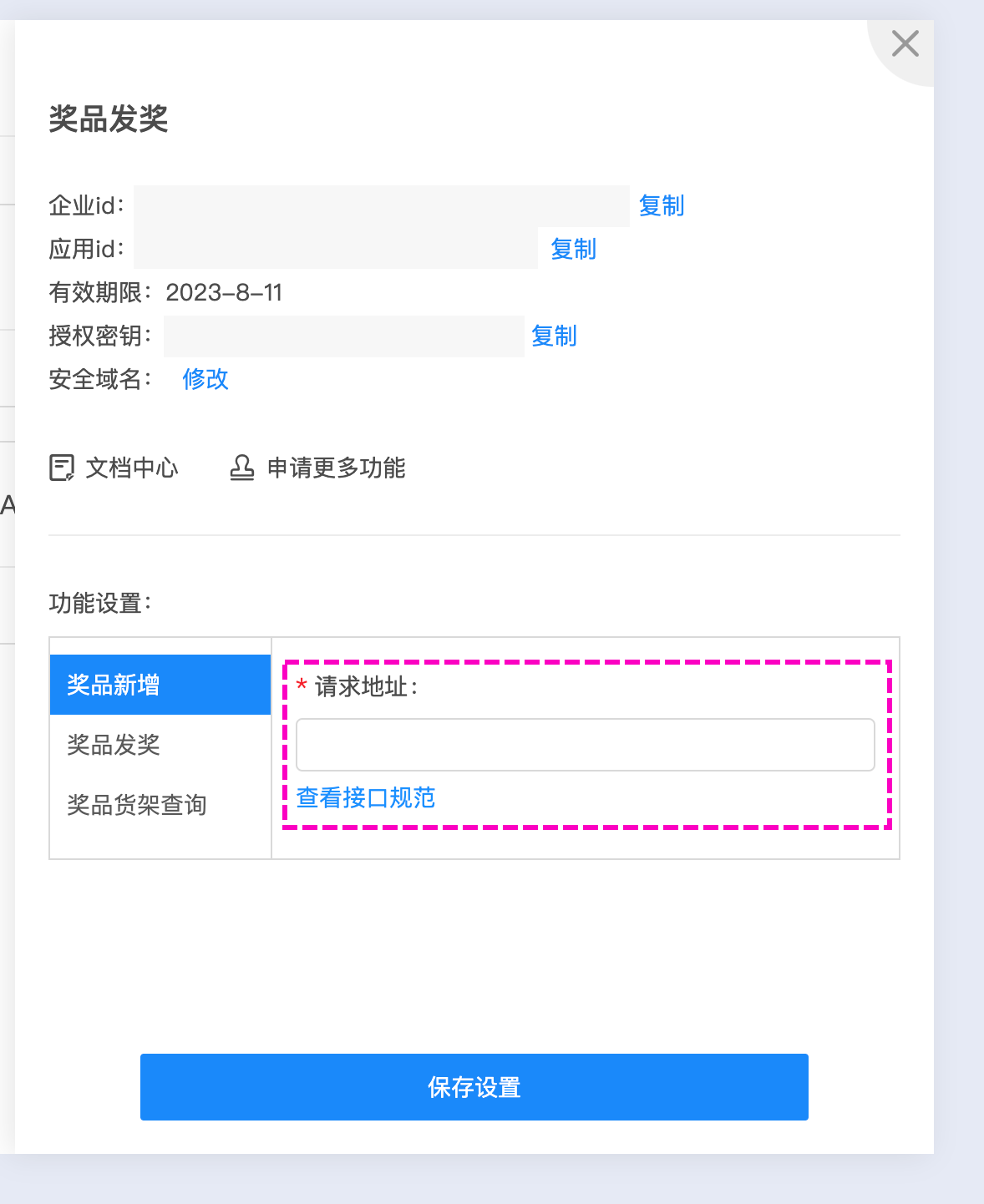984x1204 pixels.
Task: Switch to the 奖品发奖 tab
Action: point(160,745)
